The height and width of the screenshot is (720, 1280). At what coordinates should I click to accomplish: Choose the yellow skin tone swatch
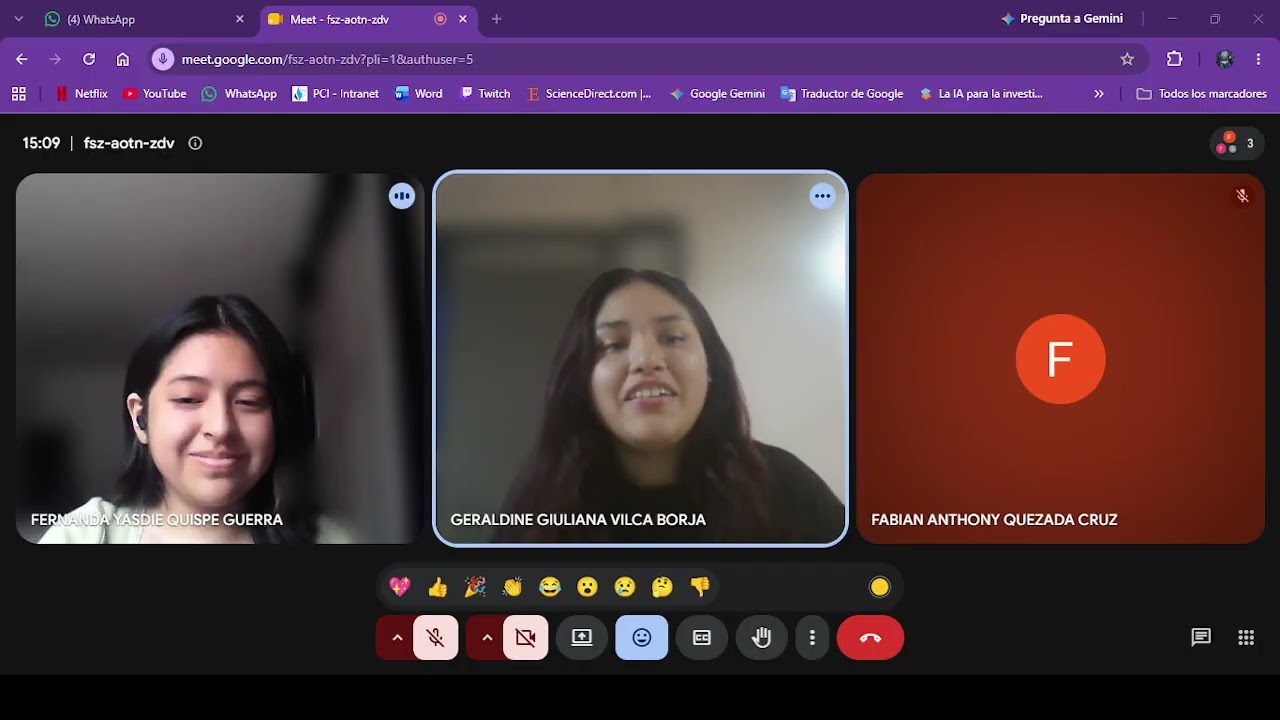coord(880,587)
